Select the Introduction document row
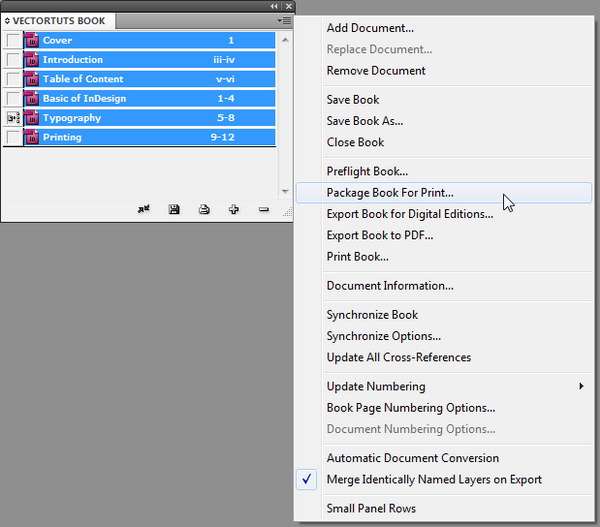 tap(149, 60)
